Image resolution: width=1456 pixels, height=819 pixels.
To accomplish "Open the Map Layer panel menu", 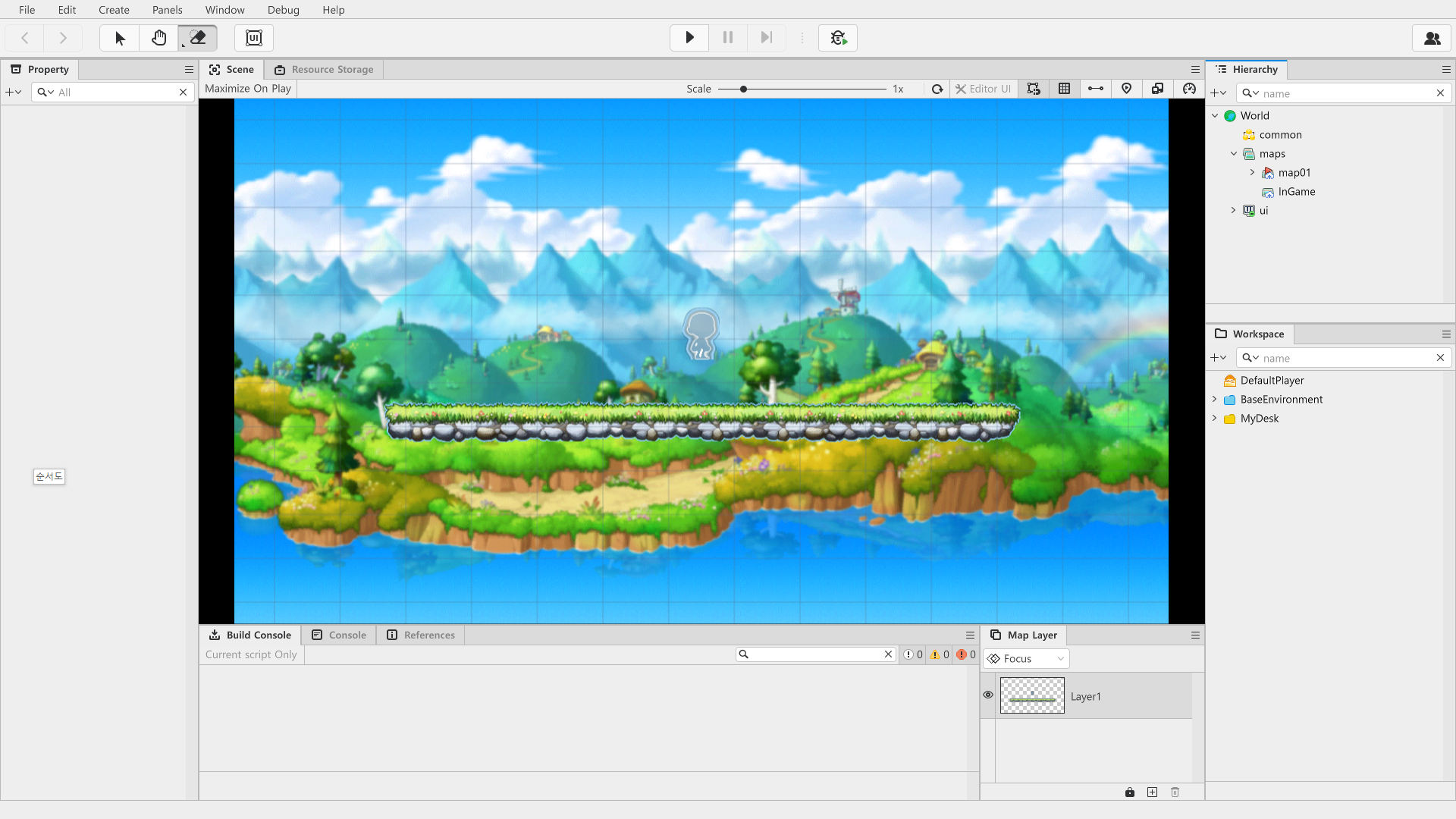I will pyautogui.click(x=1195, y=635).
